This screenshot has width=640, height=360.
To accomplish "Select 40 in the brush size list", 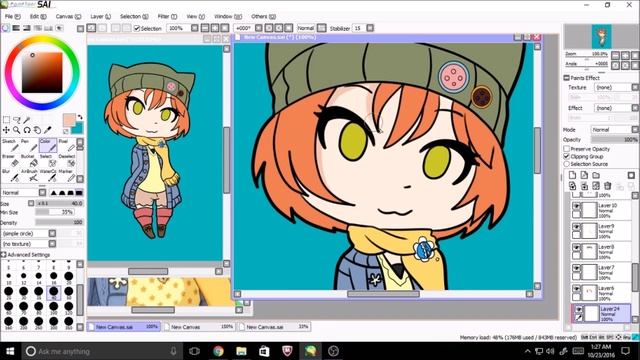I will pyautogui.click(x=53, y=292).
